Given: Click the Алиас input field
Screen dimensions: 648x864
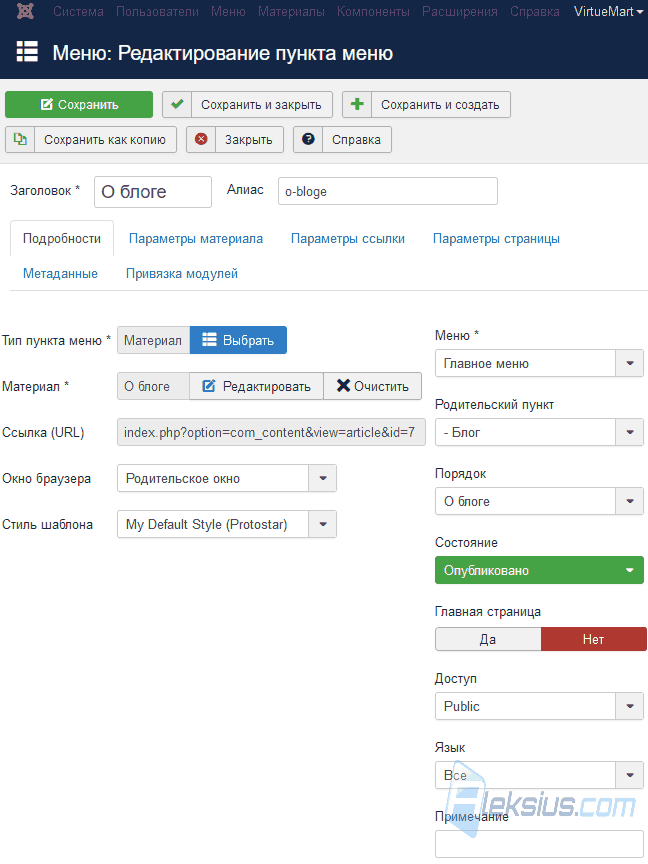Looking at the screenshot, I should tap(388, 191).
